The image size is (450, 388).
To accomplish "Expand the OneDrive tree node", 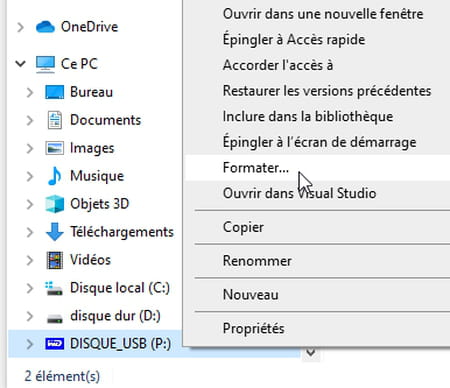I will (20, 27).
